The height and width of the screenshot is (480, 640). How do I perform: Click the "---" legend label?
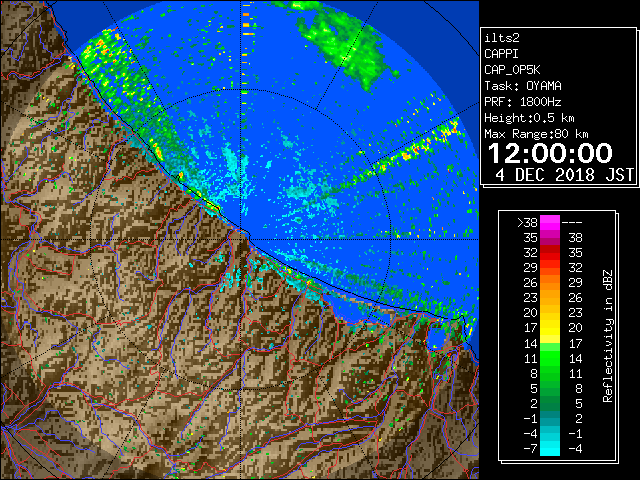tap(572, 223)
